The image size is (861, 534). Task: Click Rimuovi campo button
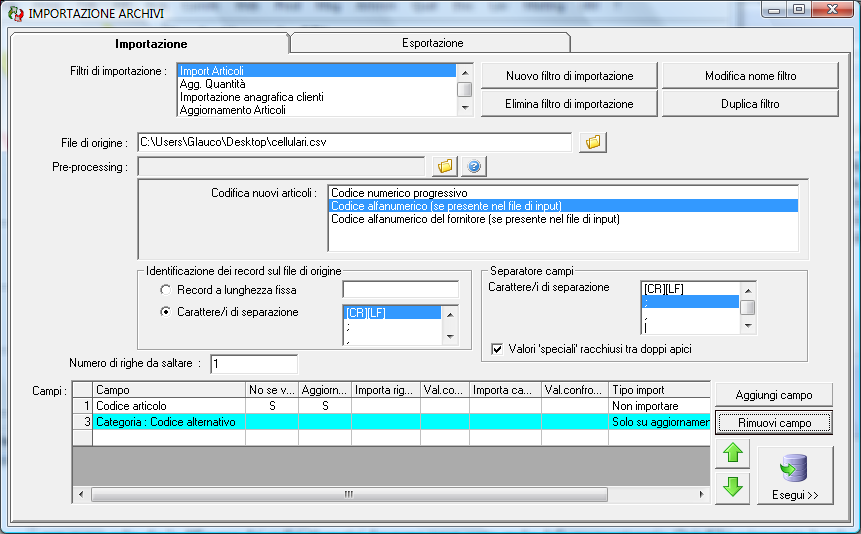tap(774, 423)
